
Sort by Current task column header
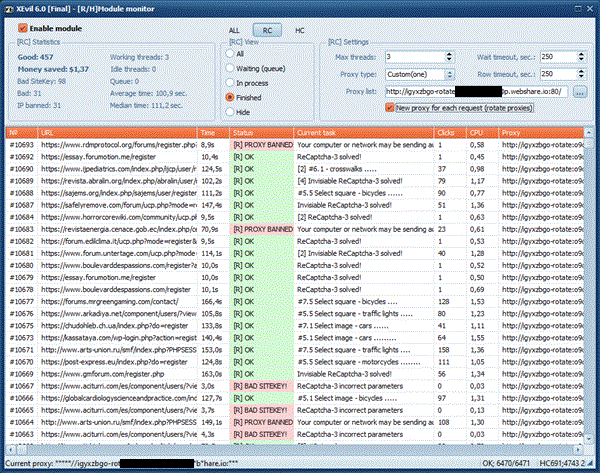click(x=364, y=132)
